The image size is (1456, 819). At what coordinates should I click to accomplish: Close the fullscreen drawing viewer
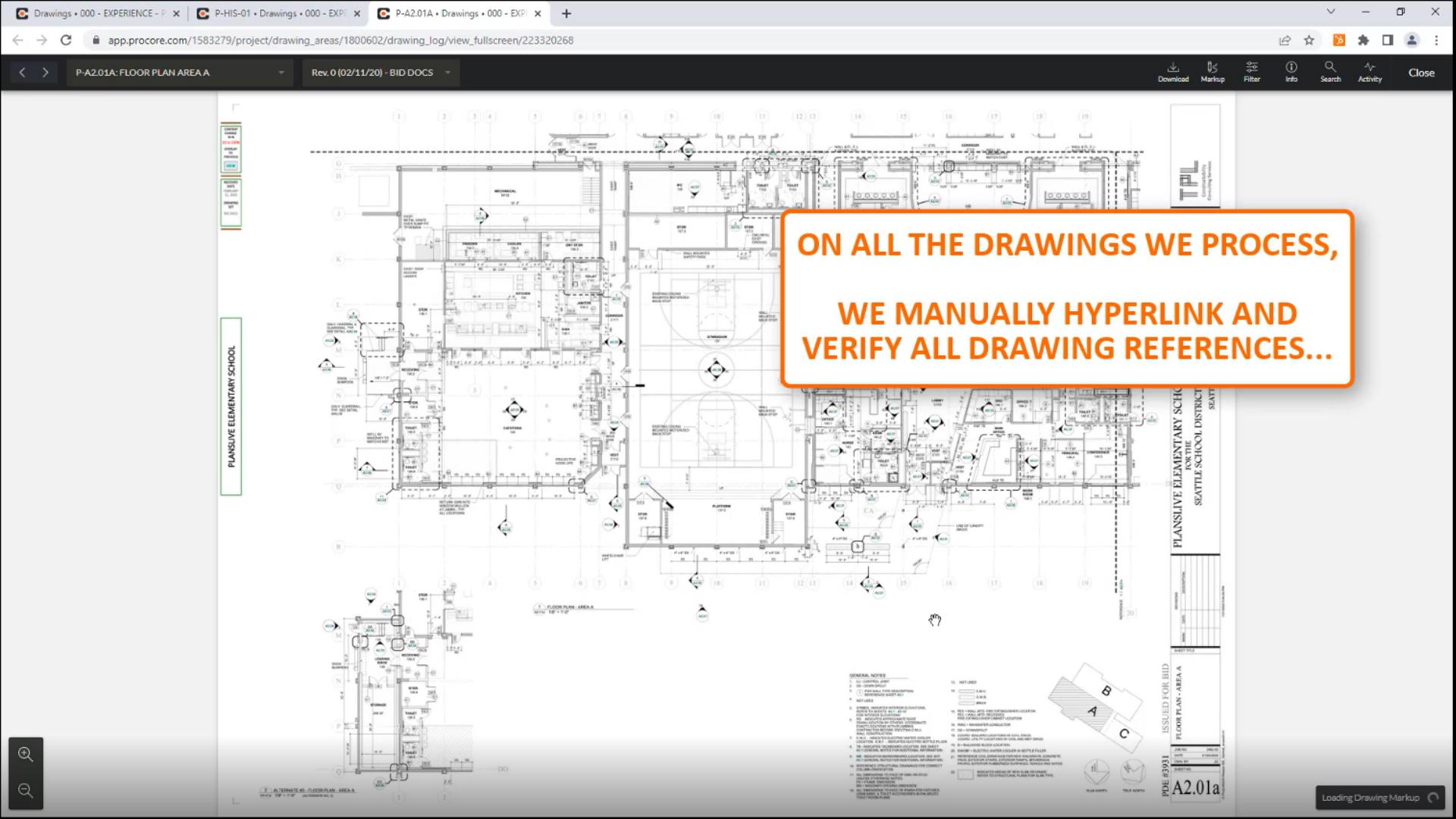[x=1421, y=73]
